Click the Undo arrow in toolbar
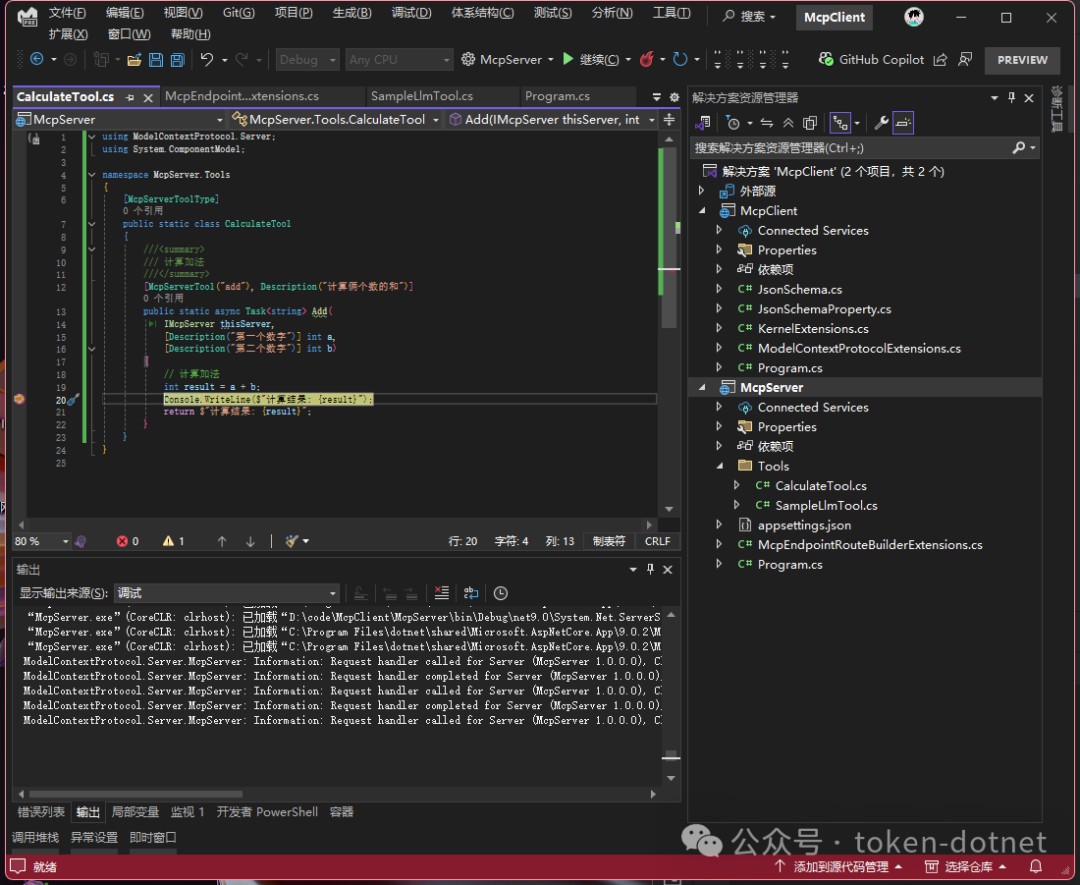The height and width of the screenshot is (885, 1080). [x=207, y=60]
